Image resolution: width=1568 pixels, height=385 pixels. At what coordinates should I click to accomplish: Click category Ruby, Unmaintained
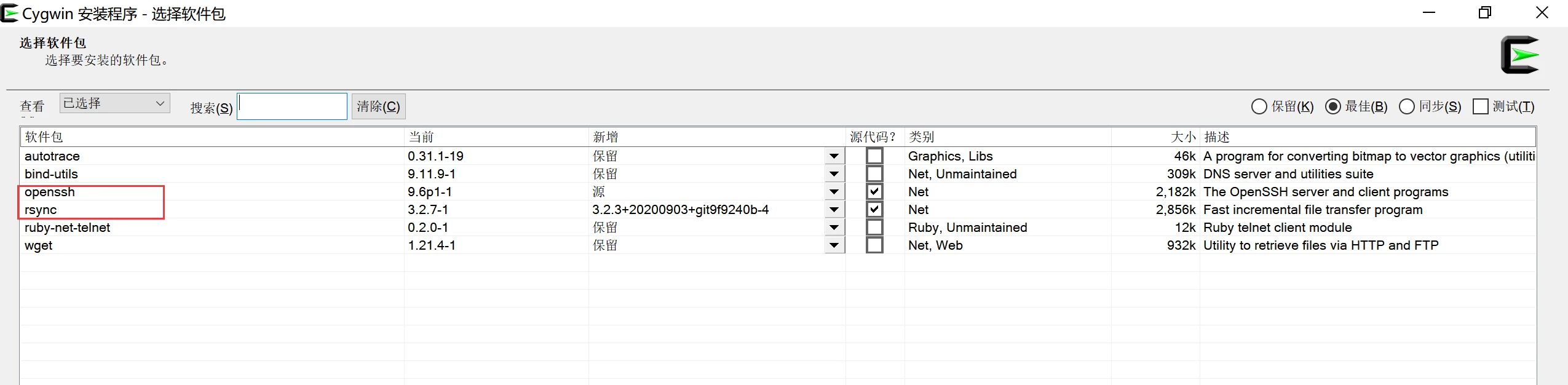coord(968,228)
